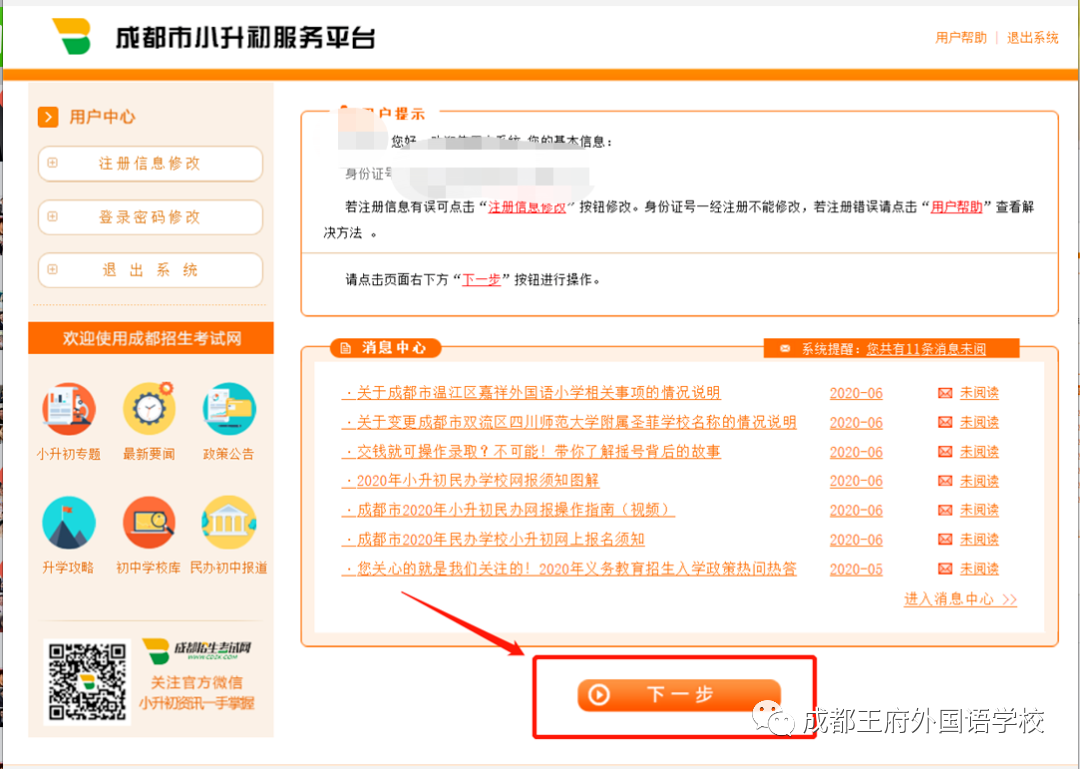Click the 2020-05 date link

[x=855, y=570]
